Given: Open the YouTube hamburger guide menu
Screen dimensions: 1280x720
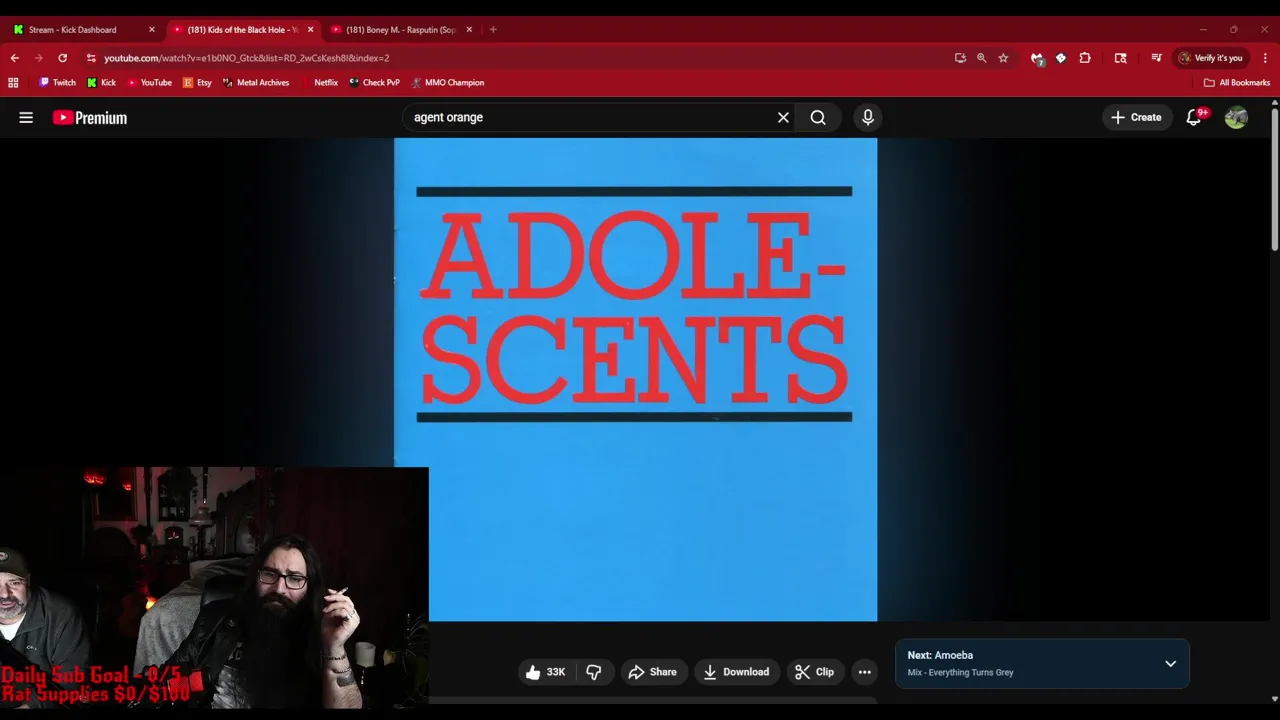Looking at the screenshot, I should 26,118.
